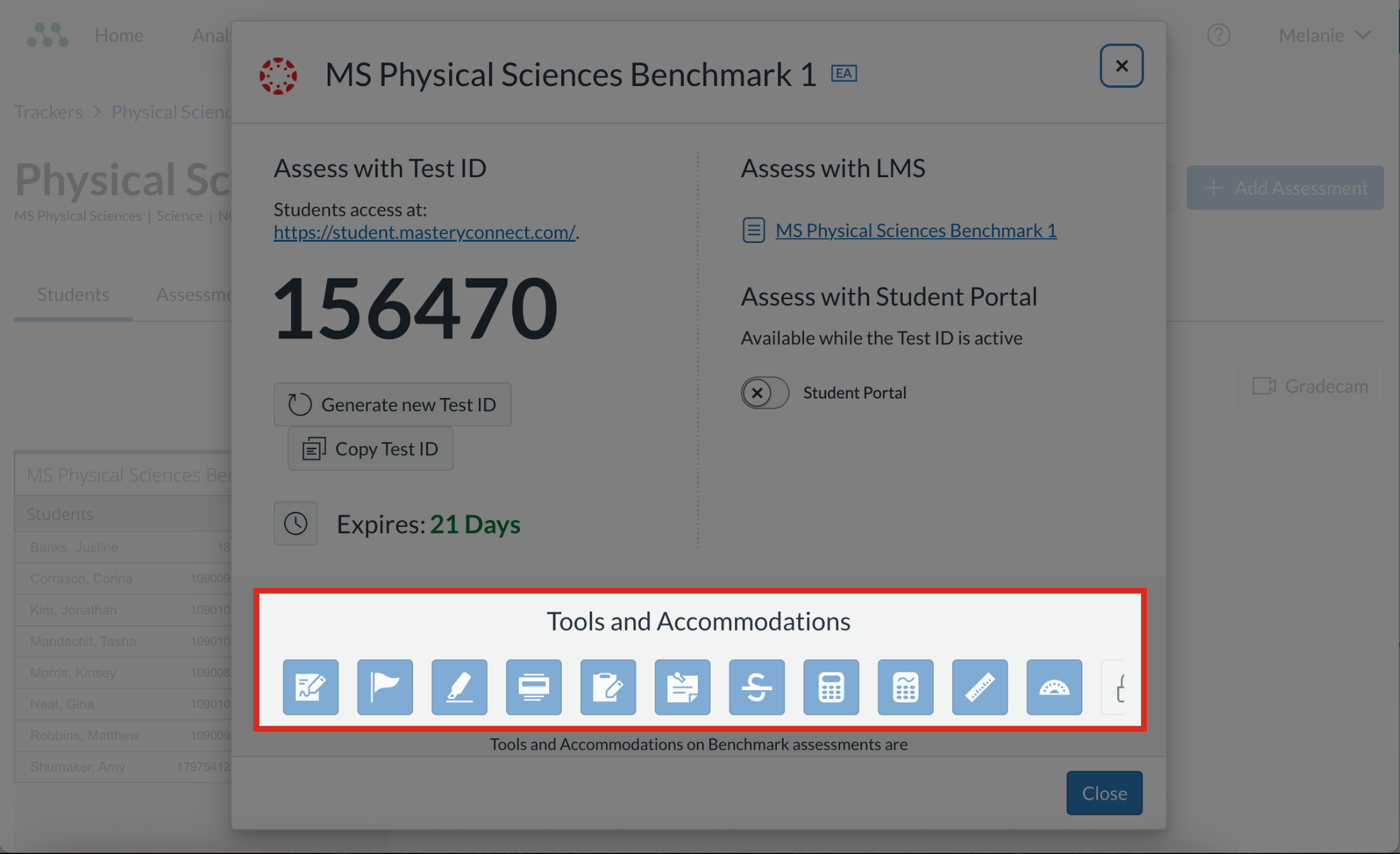Click the Test ID number 156470
The image size is (1400, 854).
coord(416,309)
